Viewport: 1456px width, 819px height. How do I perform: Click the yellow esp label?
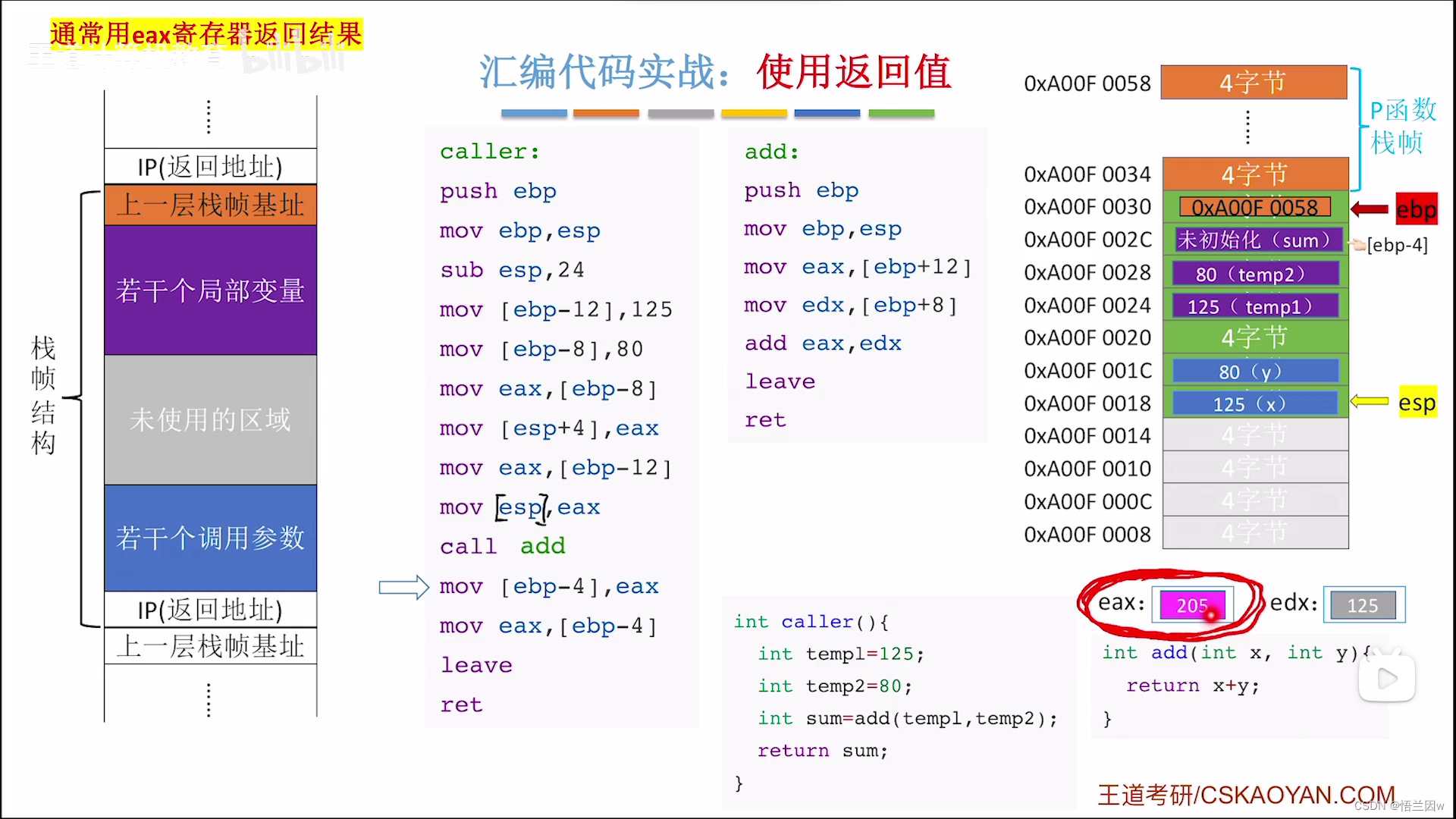(1417, 403)
